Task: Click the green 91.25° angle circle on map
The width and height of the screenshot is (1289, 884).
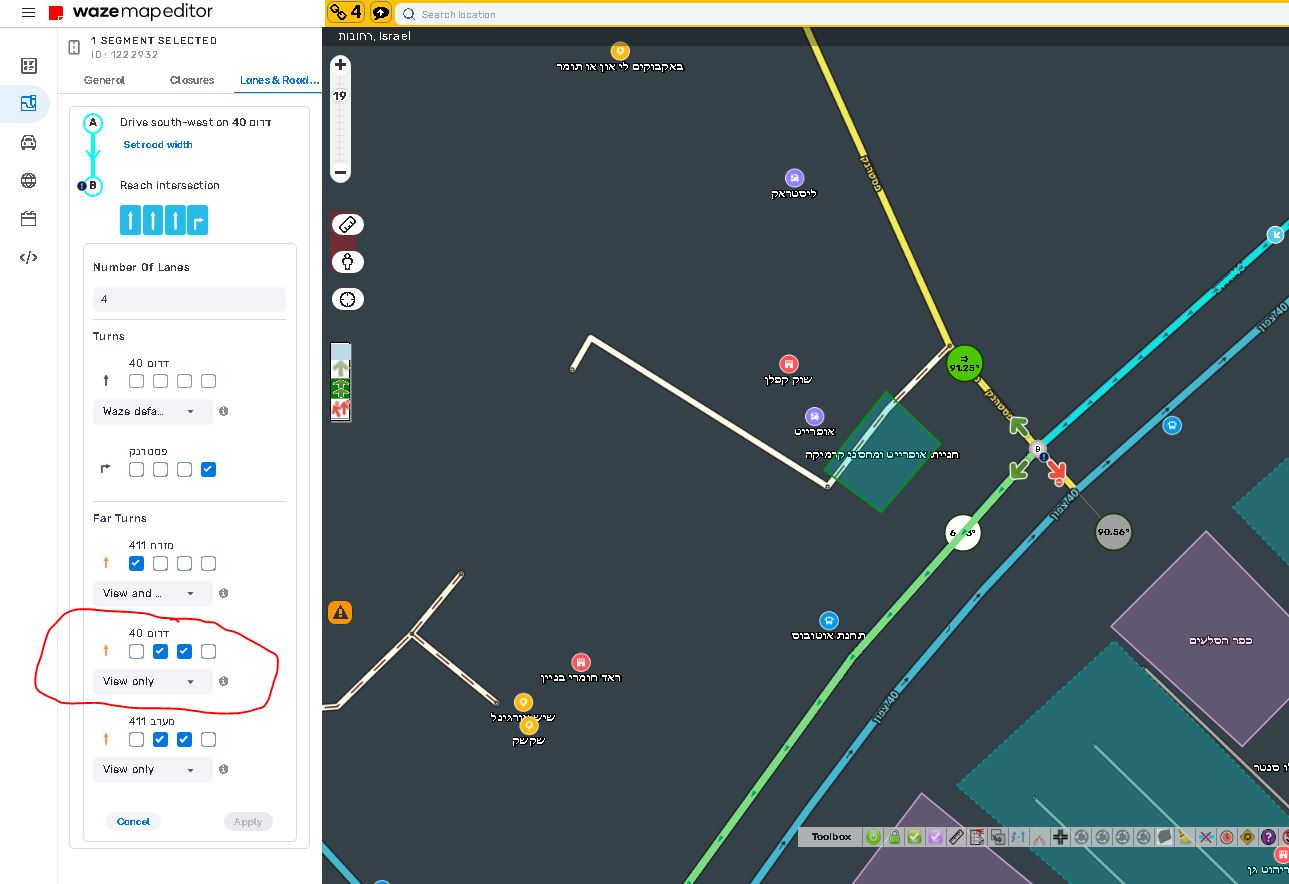Action: [x=964, y=363]
